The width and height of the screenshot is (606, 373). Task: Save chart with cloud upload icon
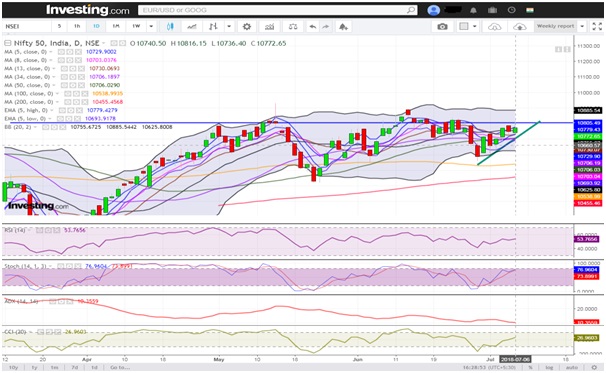519,26
